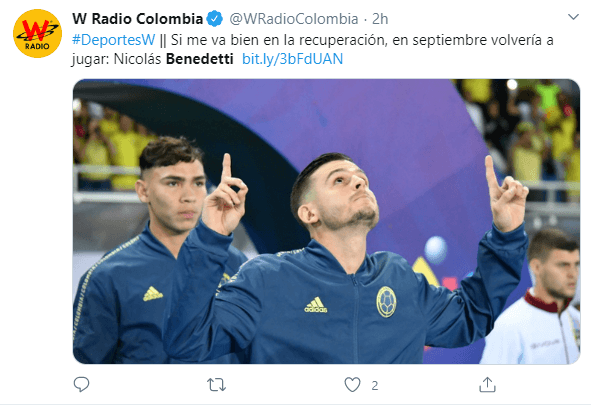Like the tweet with heart icon
591x406 pixels.
point(352,385)
